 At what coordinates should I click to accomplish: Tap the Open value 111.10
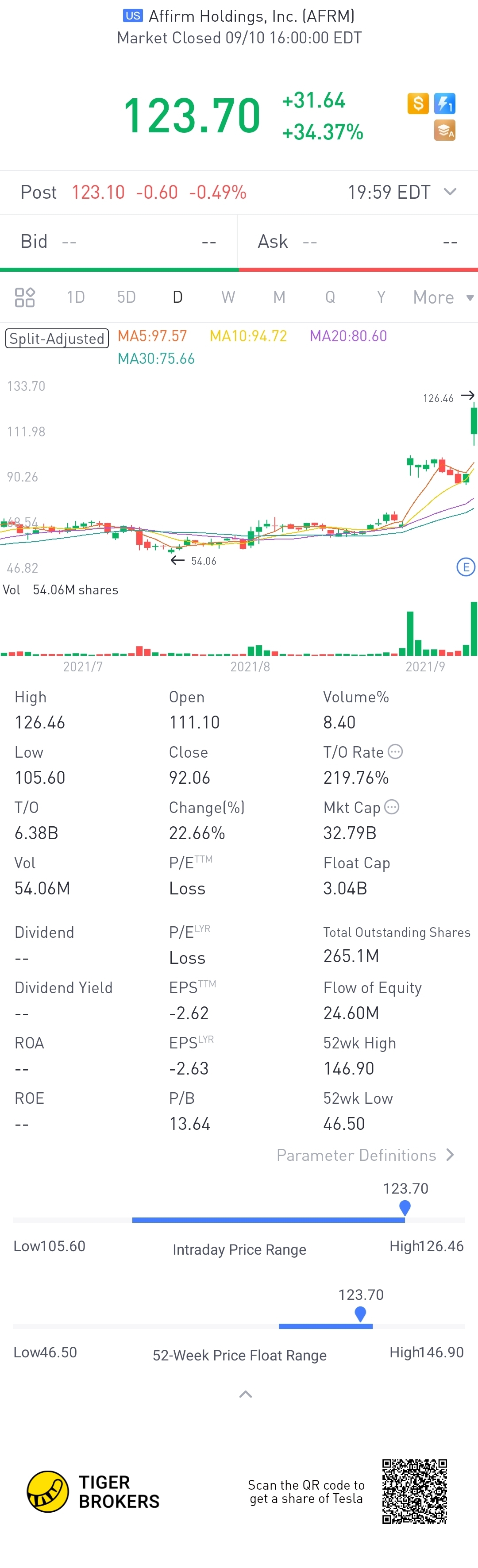tap(194, 723)
